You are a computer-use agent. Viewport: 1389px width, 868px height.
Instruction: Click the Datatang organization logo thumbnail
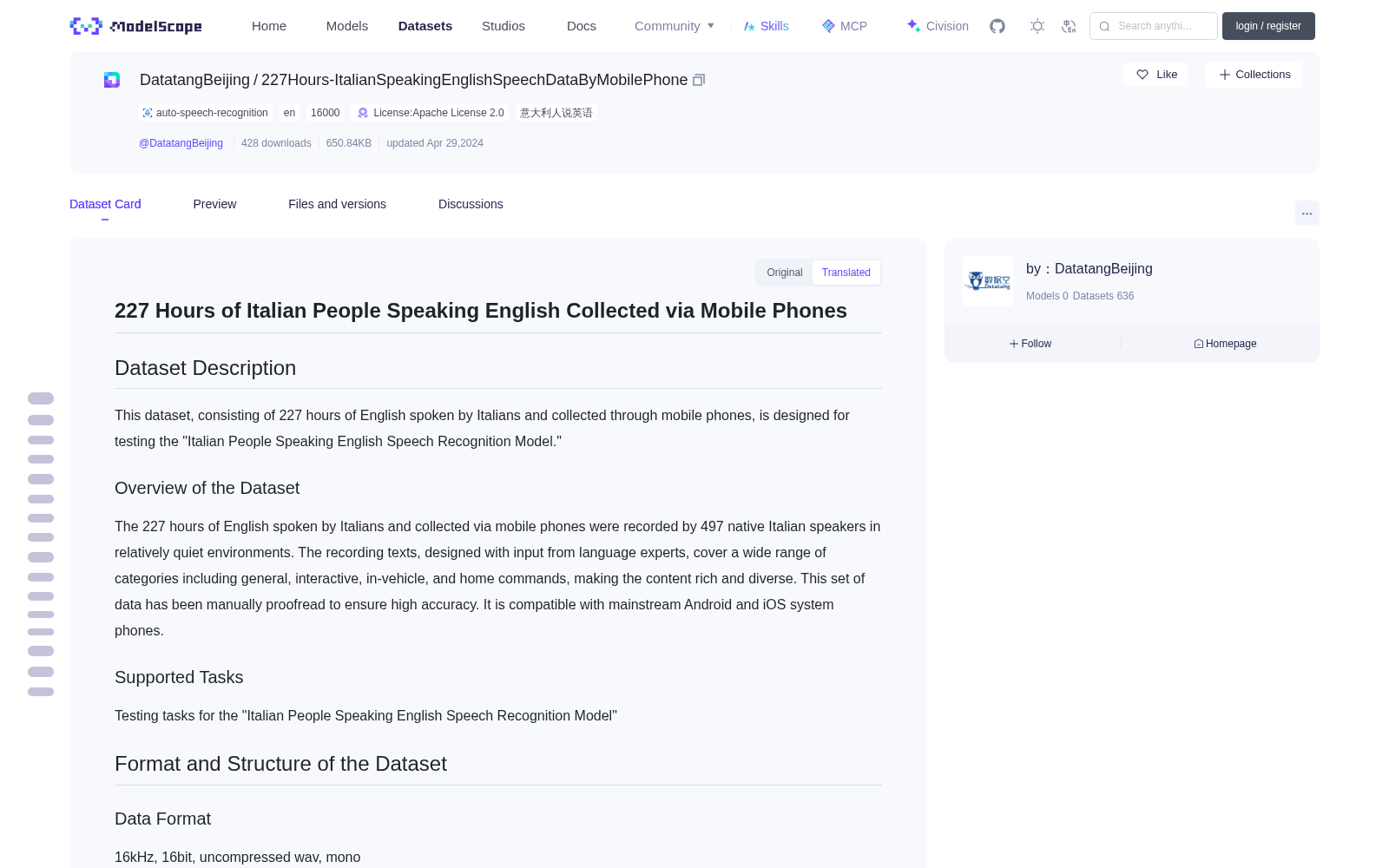[x=988, y=281]
